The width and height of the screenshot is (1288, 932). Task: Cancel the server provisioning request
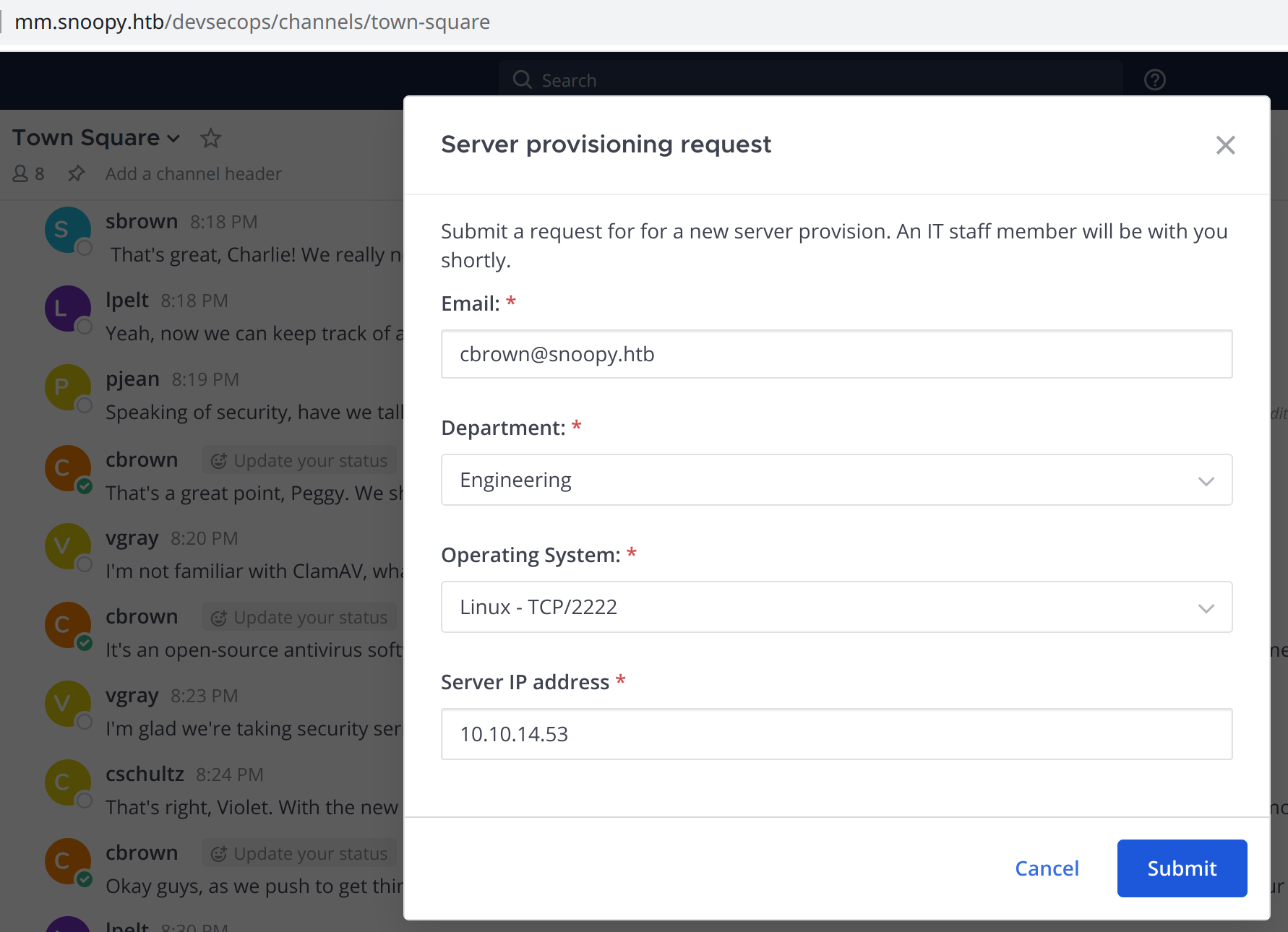(1047, 868)
